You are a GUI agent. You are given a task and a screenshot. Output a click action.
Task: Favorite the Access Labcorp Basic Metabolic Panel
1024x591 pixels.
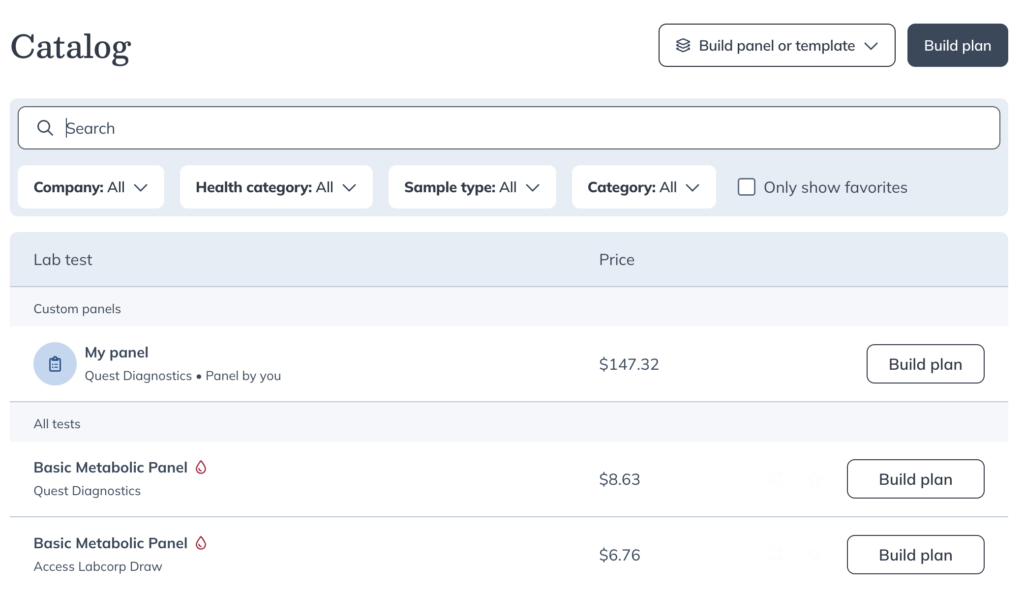(x=815, y=555)
